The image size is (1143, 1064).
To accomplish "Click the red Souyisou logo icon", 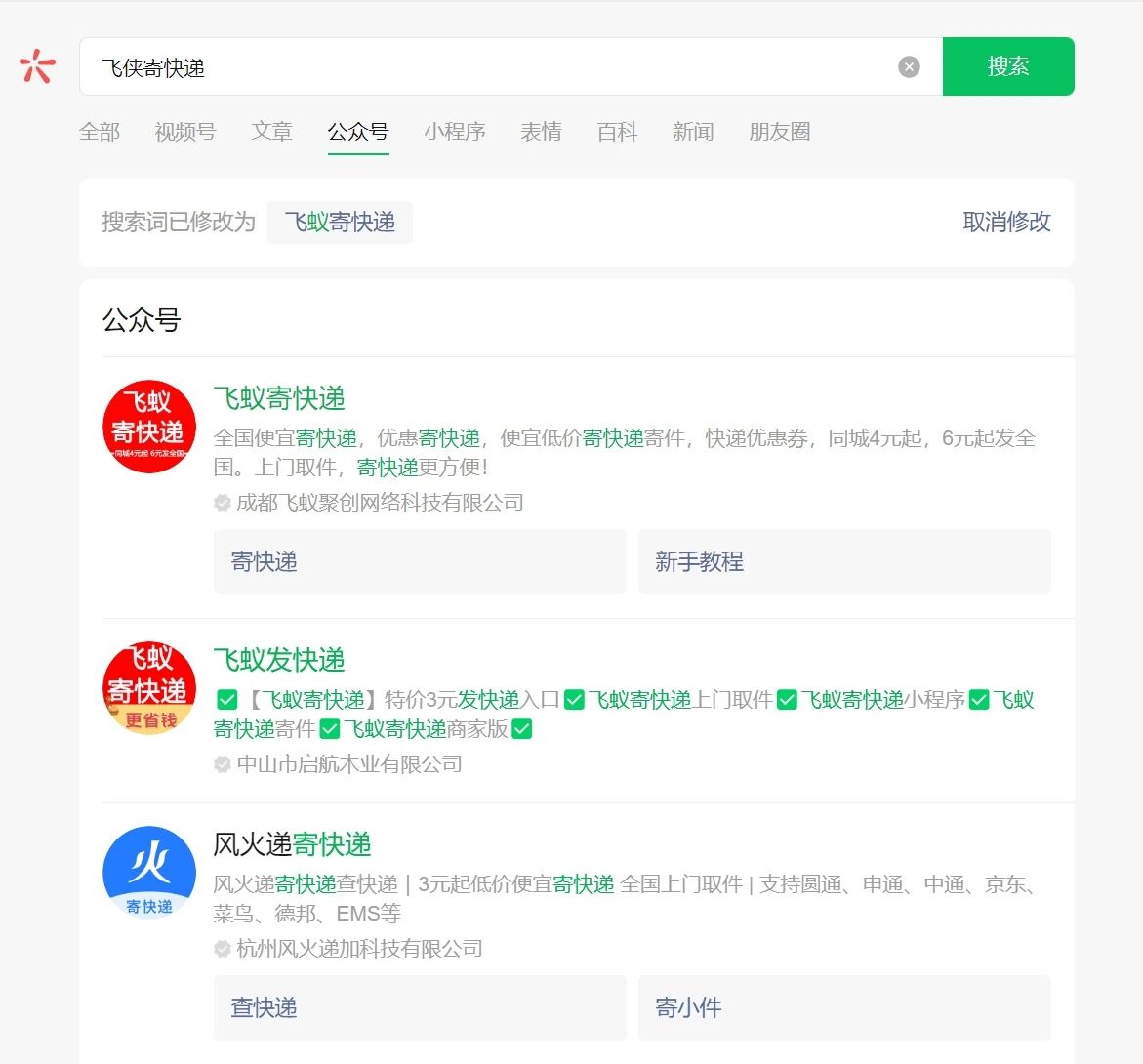I will tap(38, 66).
